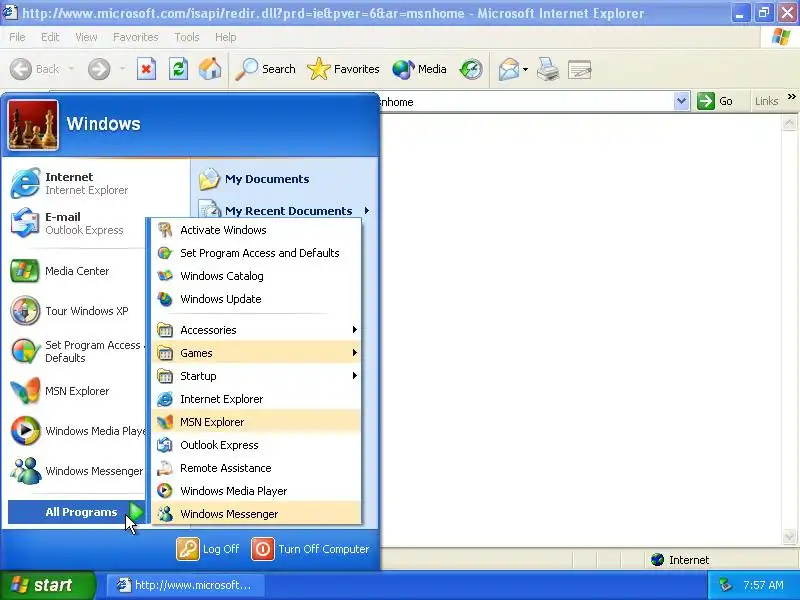The height and width of the screenshot is (600, 800).
Task: Click the Stop icon in IE toolbar
Action: (x=146, y=69)
